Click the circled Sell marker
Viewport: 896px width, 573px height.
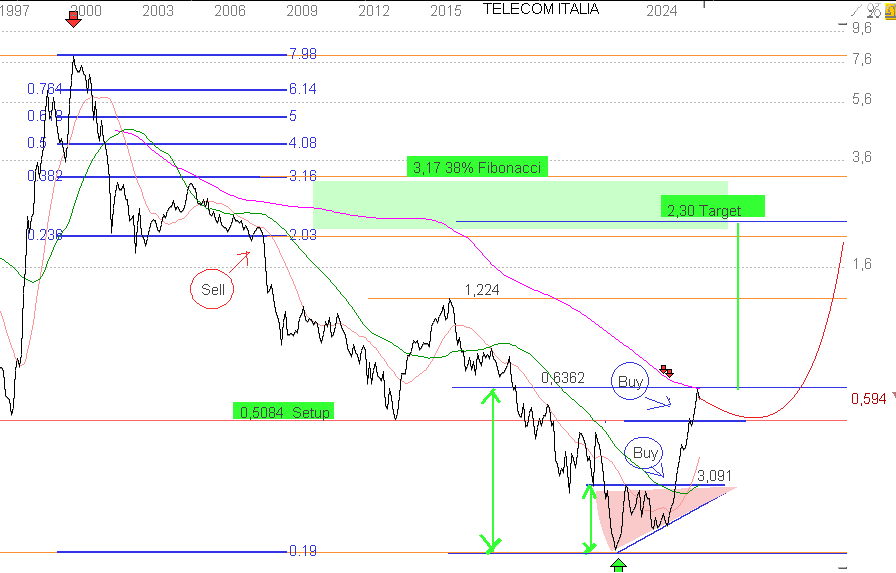212,291
